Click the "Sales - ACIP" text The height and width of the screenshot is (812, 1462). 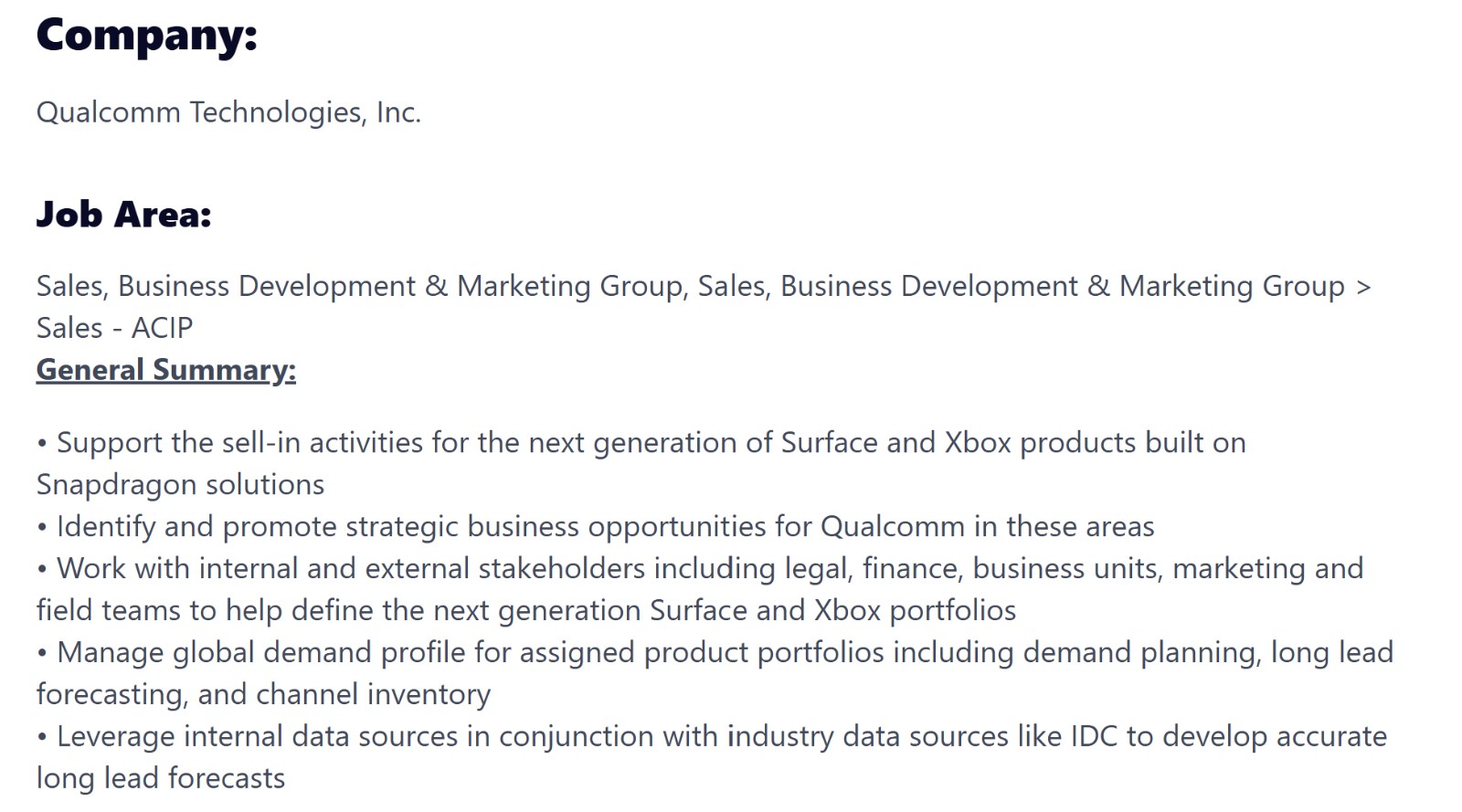click(x=115, y=328)
